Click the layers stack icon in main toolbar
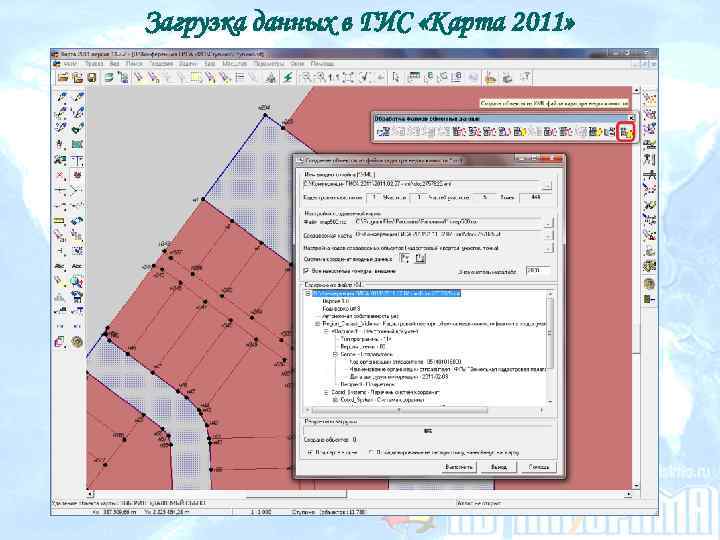720x540 pixels. point(108,78)
